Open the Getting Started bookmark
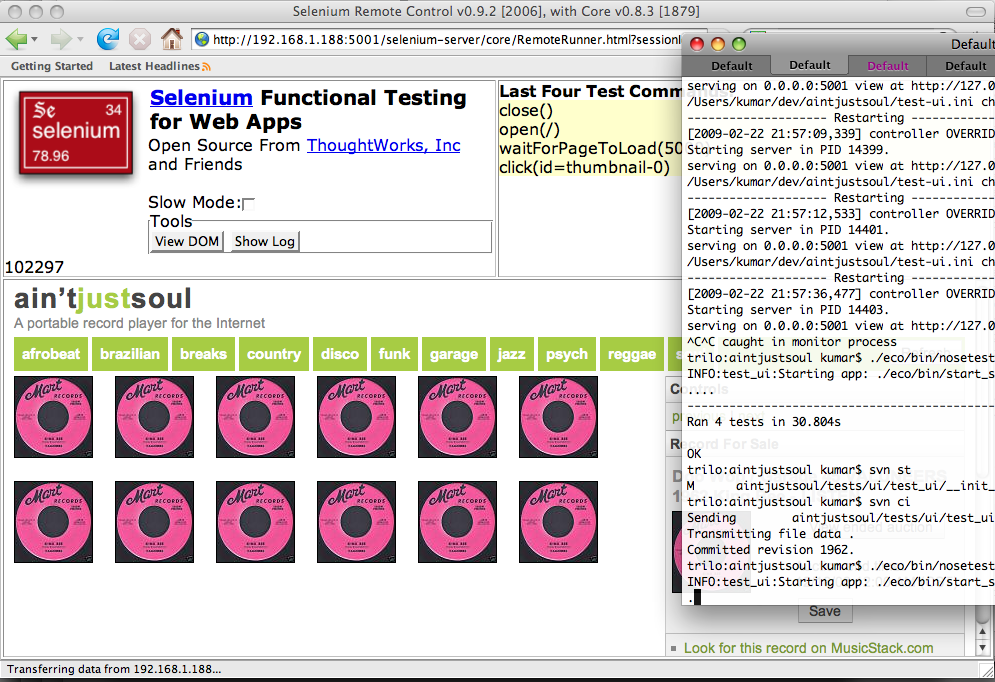 pos(52,66)
